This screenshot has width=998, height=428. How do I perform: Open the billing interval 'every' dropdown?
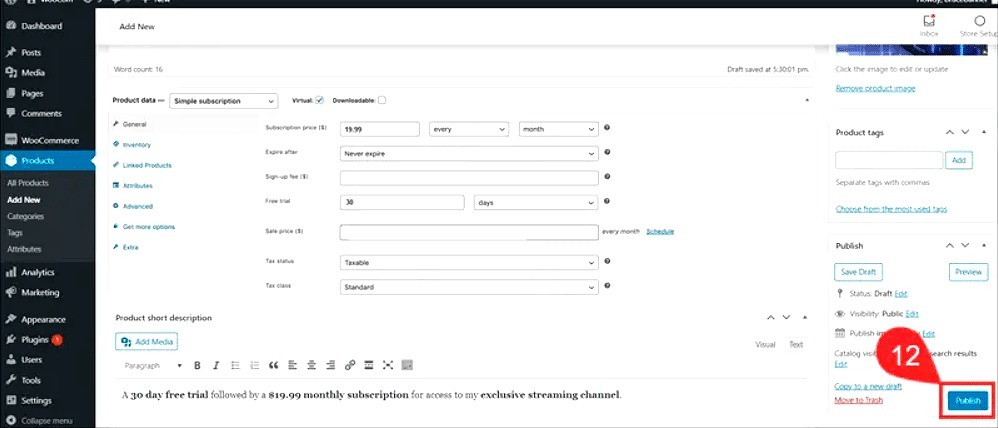click(x=469, y=129)
